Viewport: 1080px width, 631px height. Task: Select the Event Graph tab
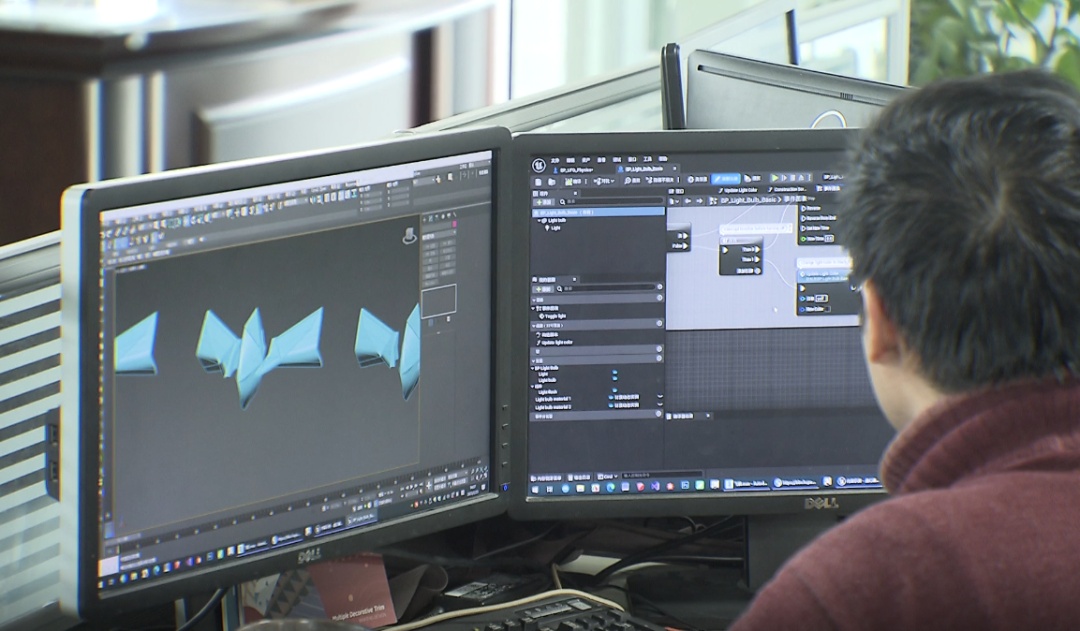click(828, 188)
